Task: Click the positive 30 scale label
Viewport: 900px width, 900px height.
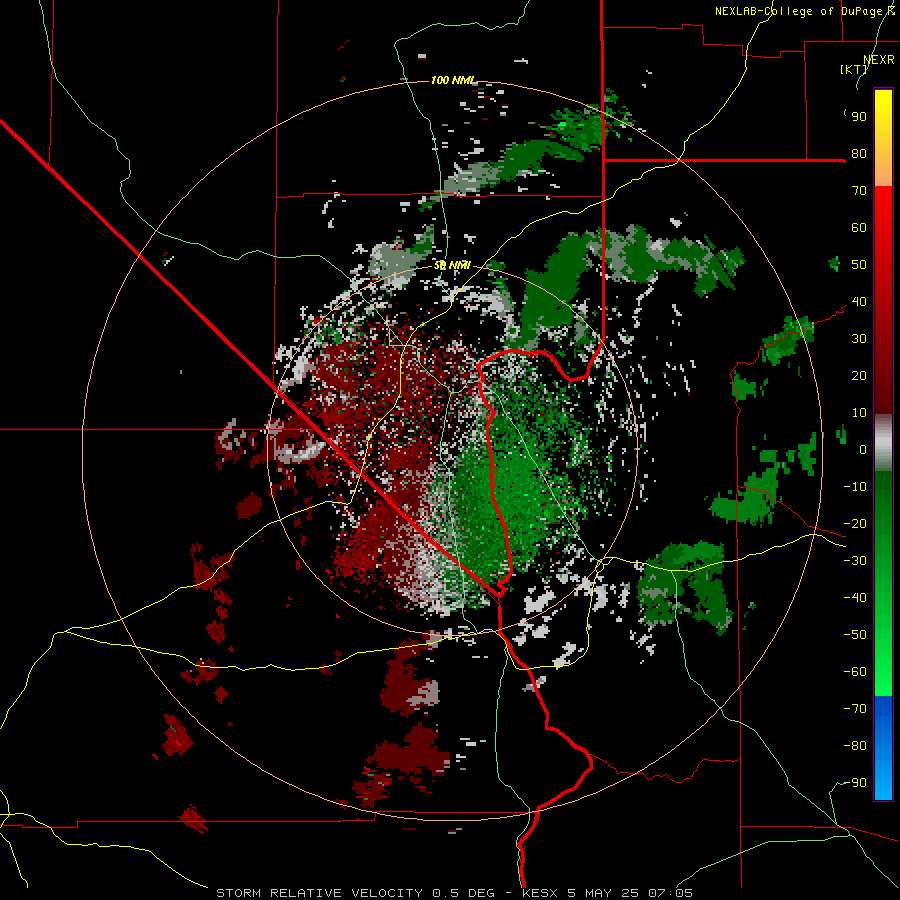Action: pyautogui.click(x=859, y=339)
